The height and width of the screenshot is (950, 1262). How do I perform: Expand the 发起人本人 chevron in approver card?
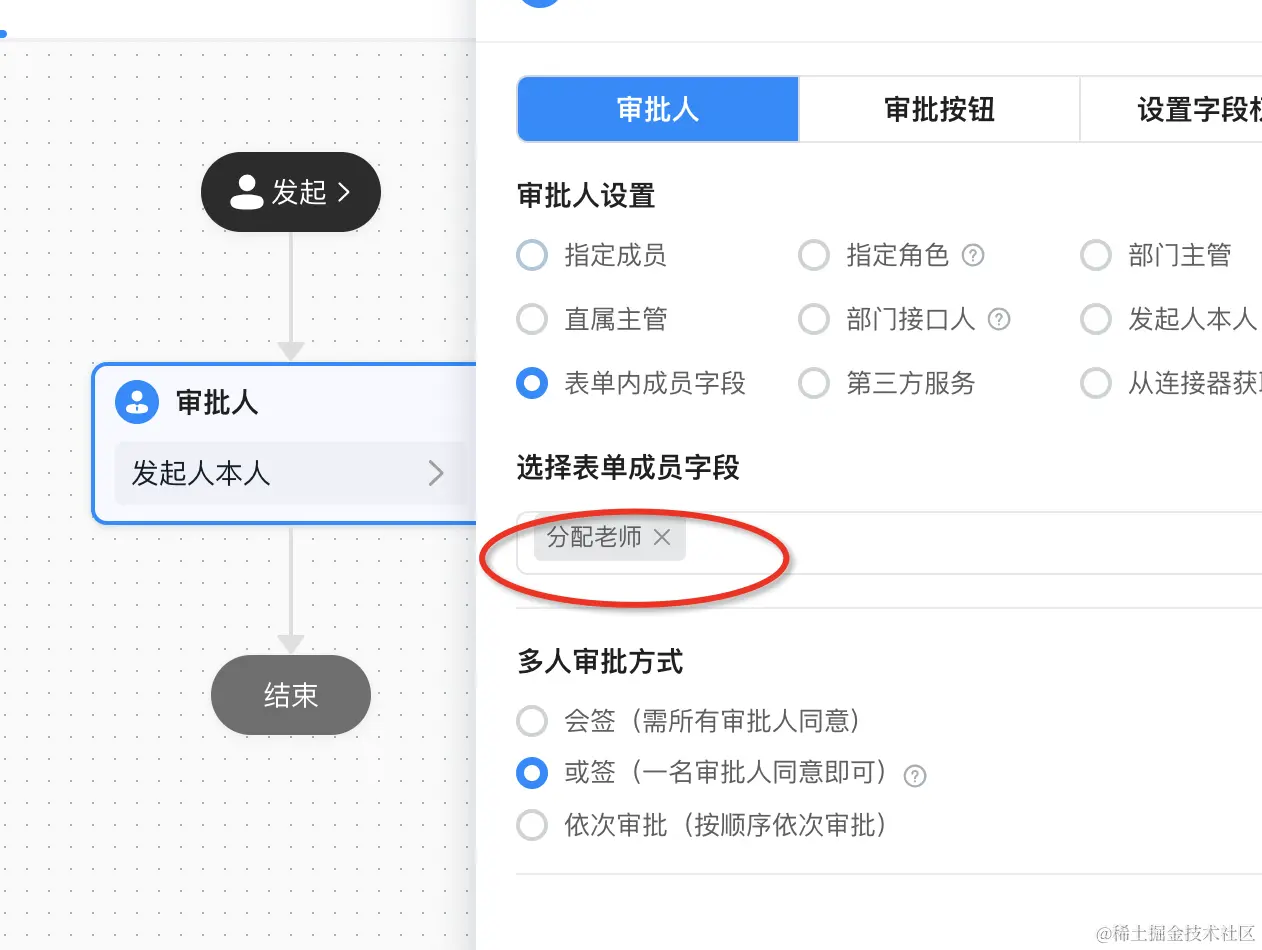pos(435,473)
